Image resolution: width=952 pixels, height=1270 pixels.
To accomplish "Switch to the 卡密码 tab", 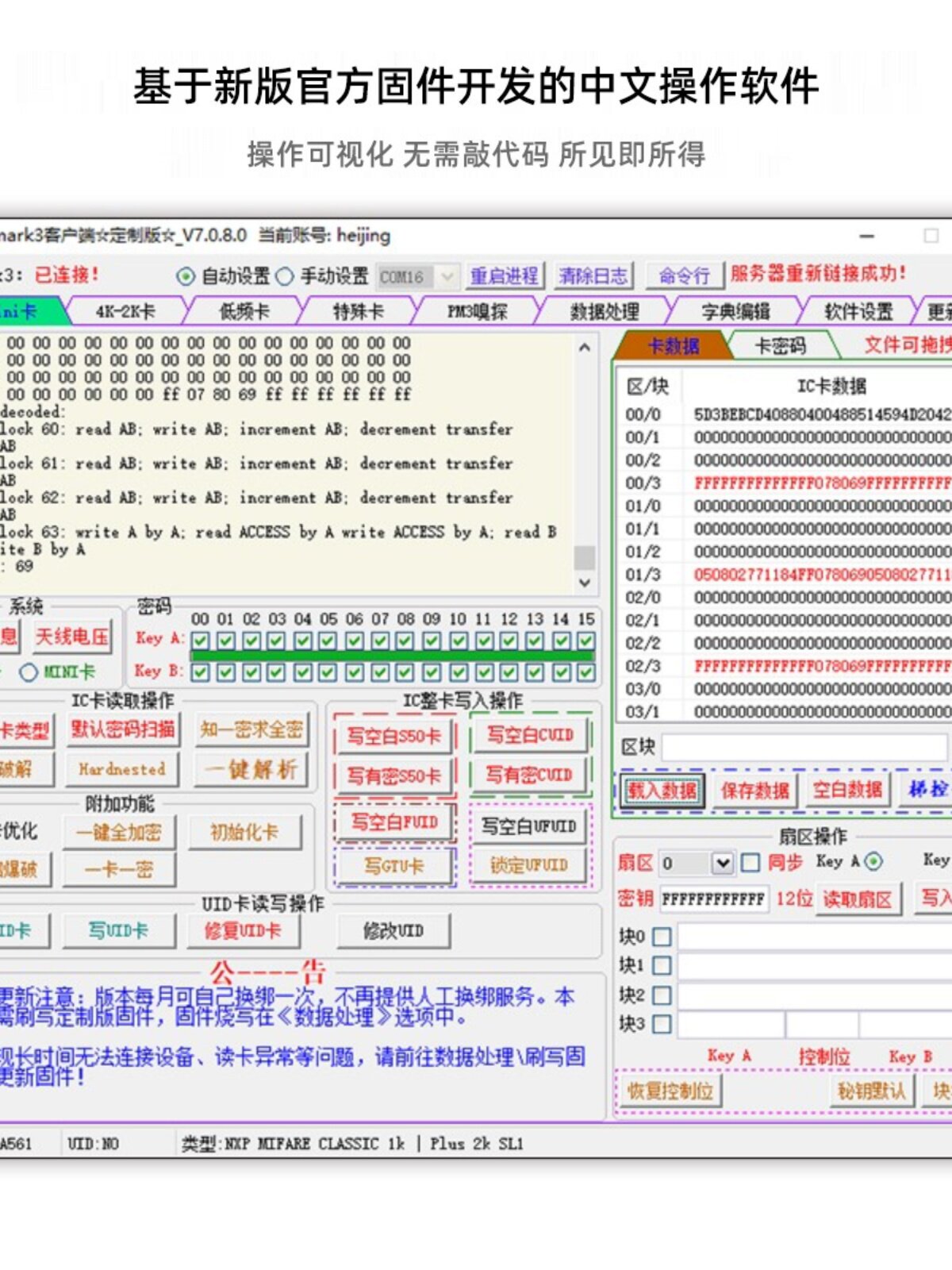I will [x=780, y=346].
